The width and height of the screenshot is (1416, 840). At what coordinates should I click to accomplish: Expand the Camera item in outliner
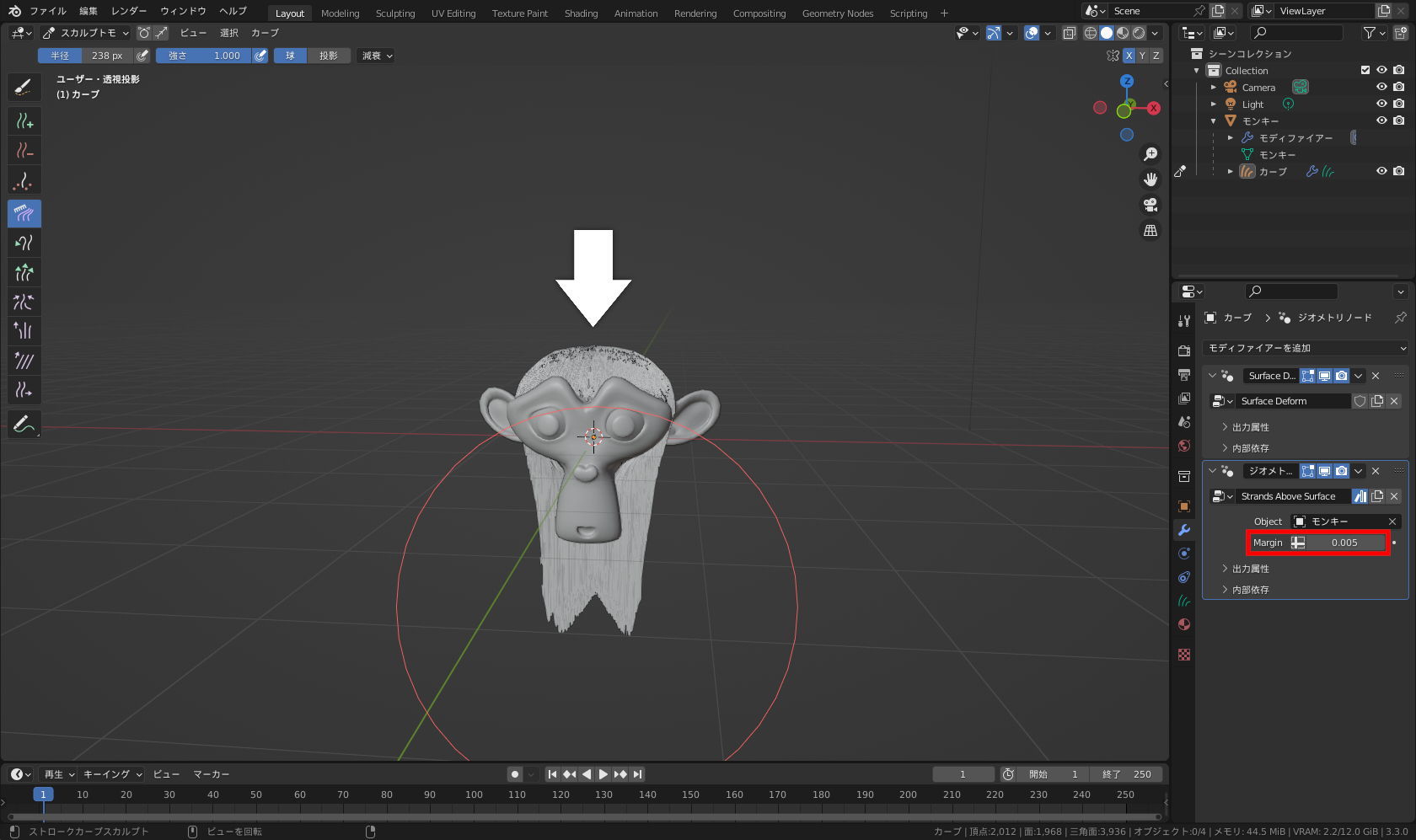click(1214, 88)
